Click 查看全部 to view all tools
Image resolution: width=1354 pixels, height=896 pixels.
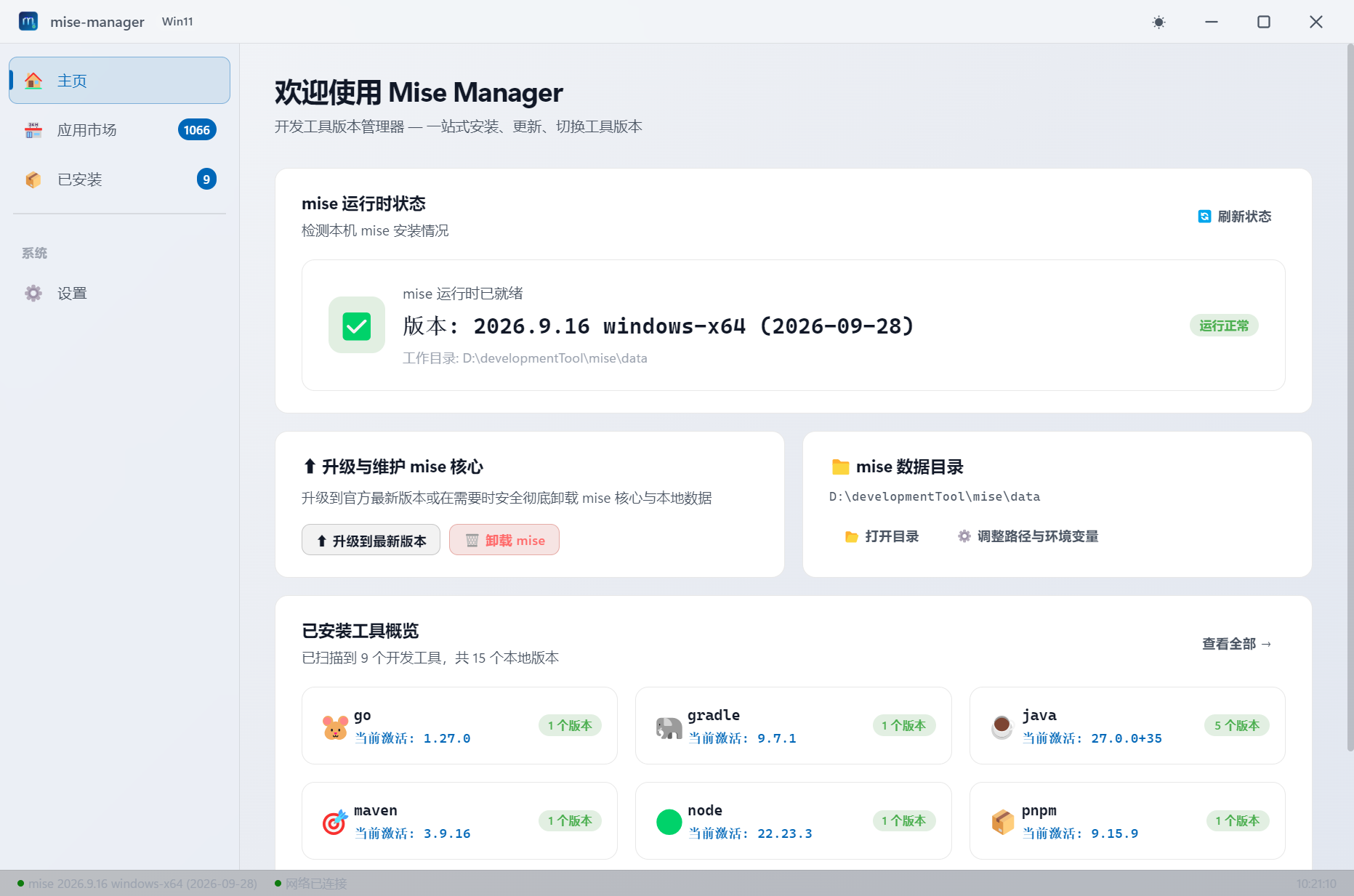click(x=1237, y=644)
